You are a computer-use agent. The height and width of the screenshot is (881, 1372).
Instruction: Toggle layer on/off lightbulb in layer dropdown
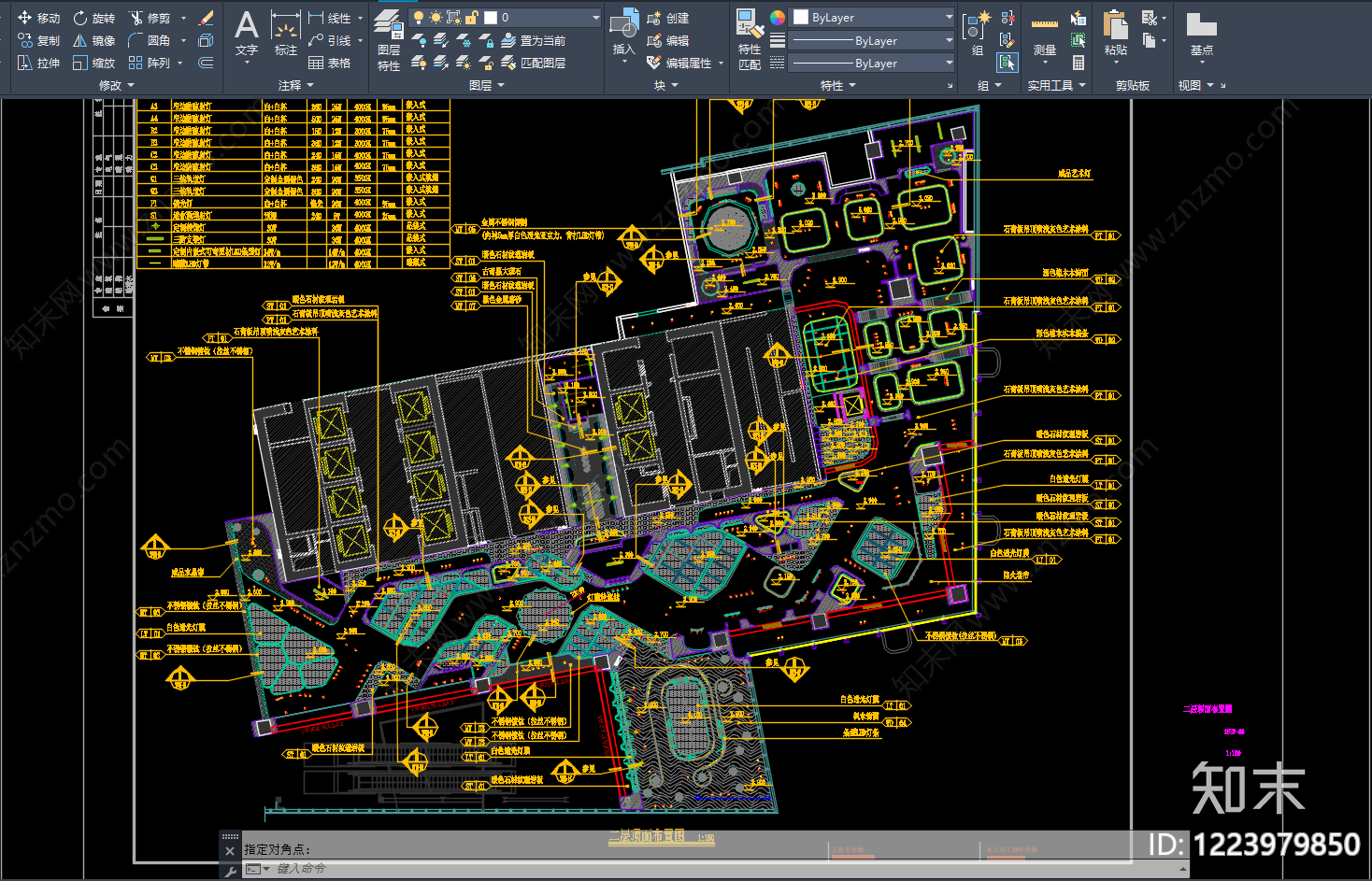[x=419, y=18]
